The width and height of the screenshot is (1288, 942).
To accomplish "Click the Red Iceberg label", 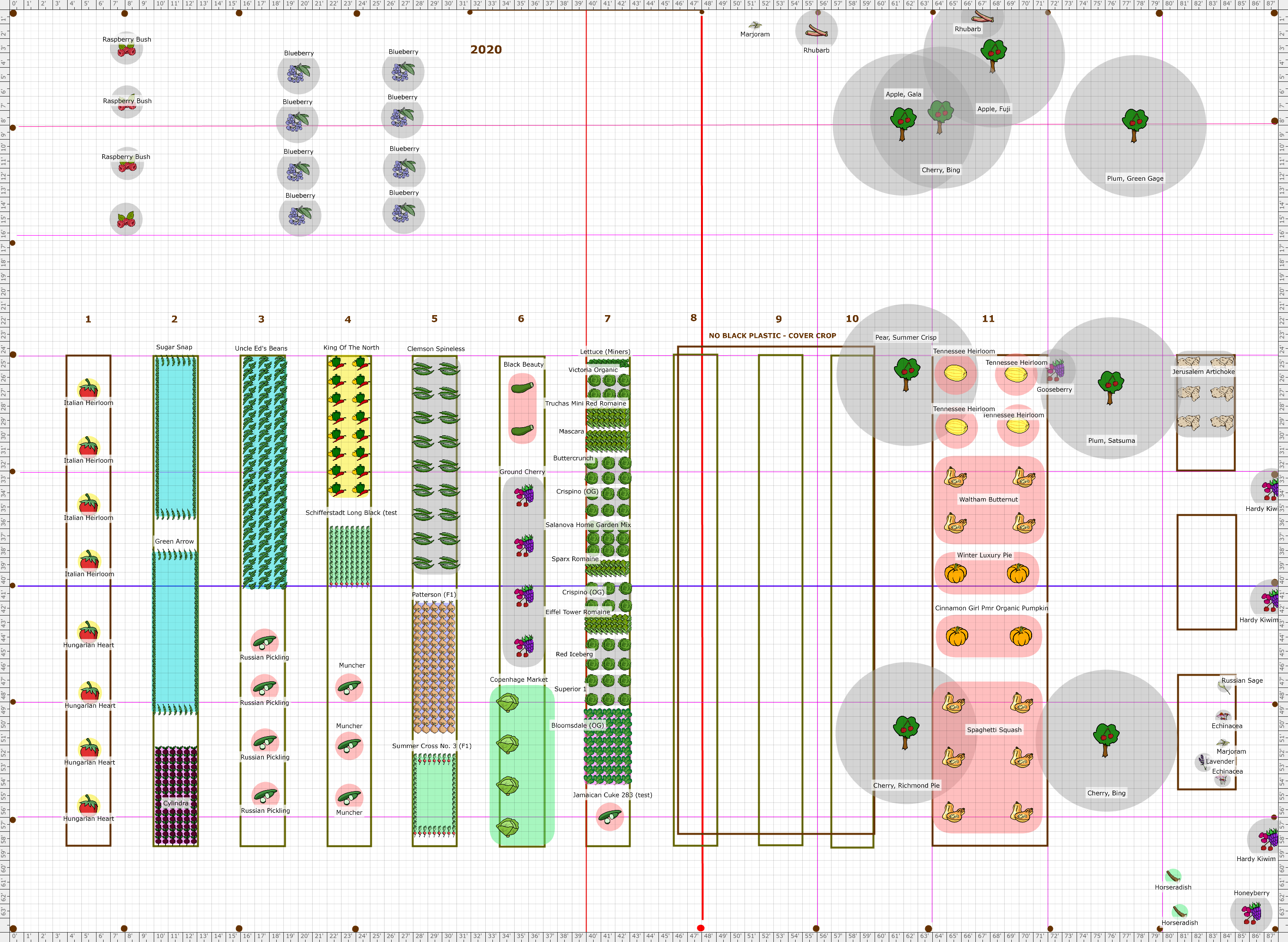I will [x=574, y=654].
